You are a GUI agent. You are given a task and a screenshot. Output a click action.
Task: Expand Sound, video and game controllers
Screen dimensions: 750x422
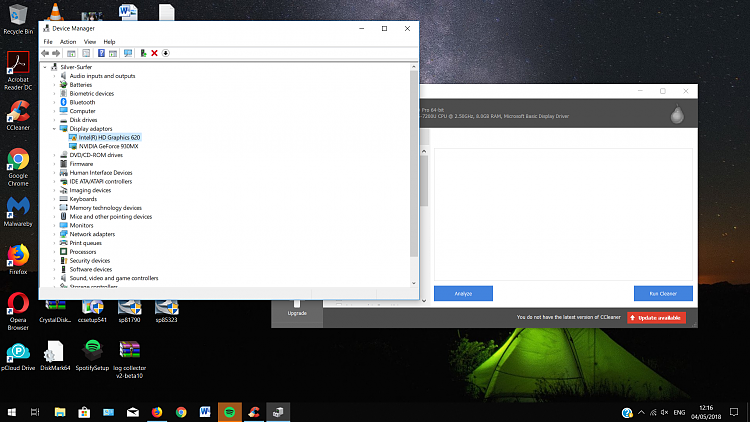tap(54, 278)
